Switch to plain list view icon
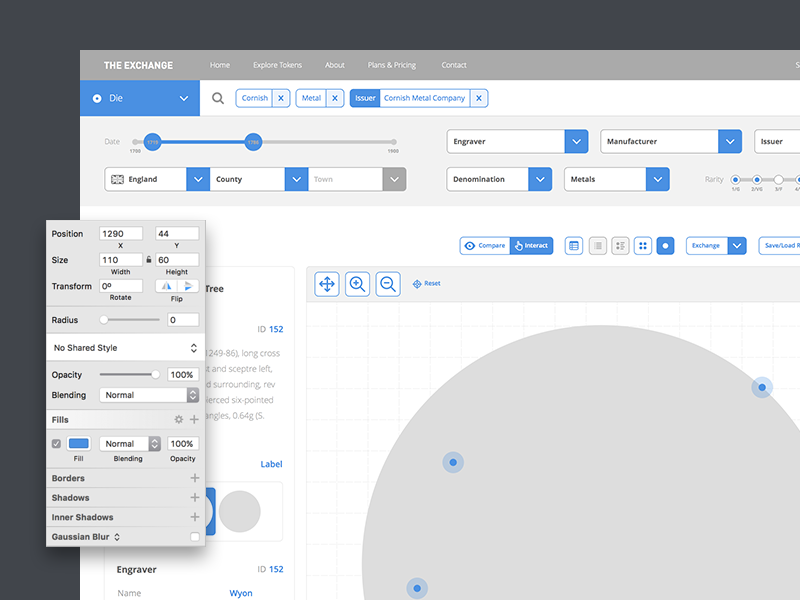800x600 pixels. pyautogui.click(x=597, y=245)
